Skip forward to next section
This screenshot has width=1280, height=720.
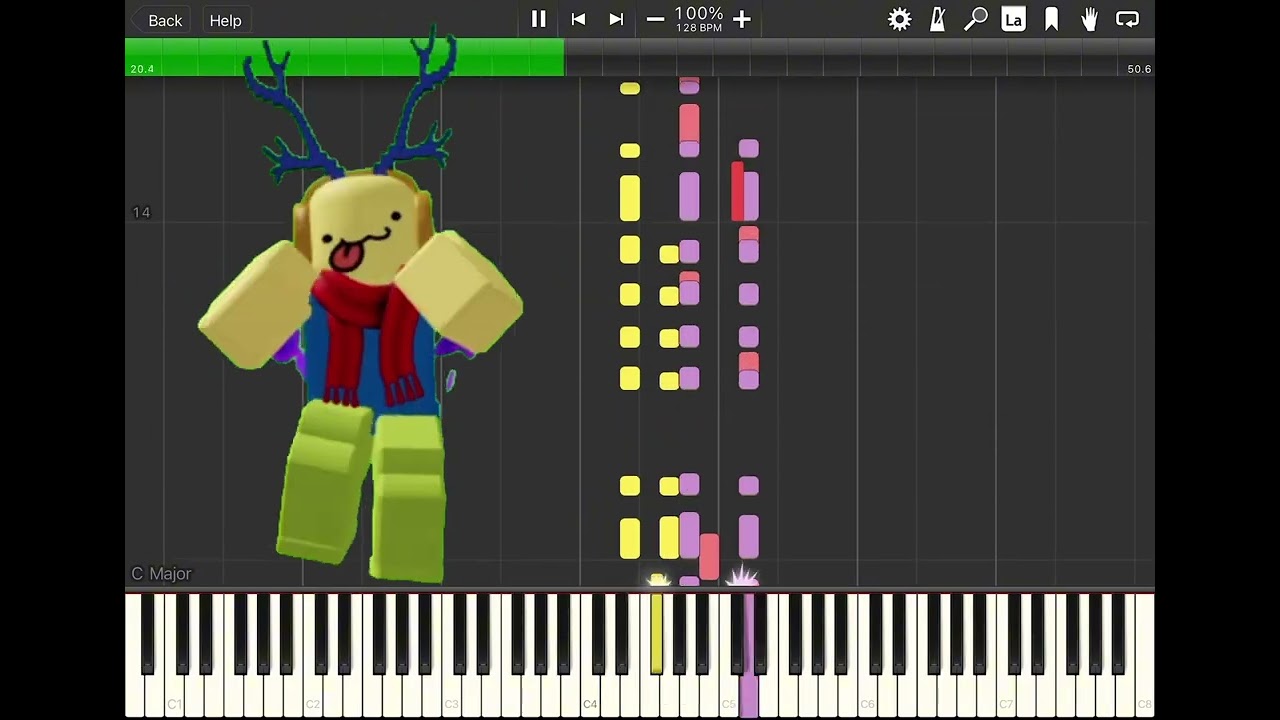616,19
